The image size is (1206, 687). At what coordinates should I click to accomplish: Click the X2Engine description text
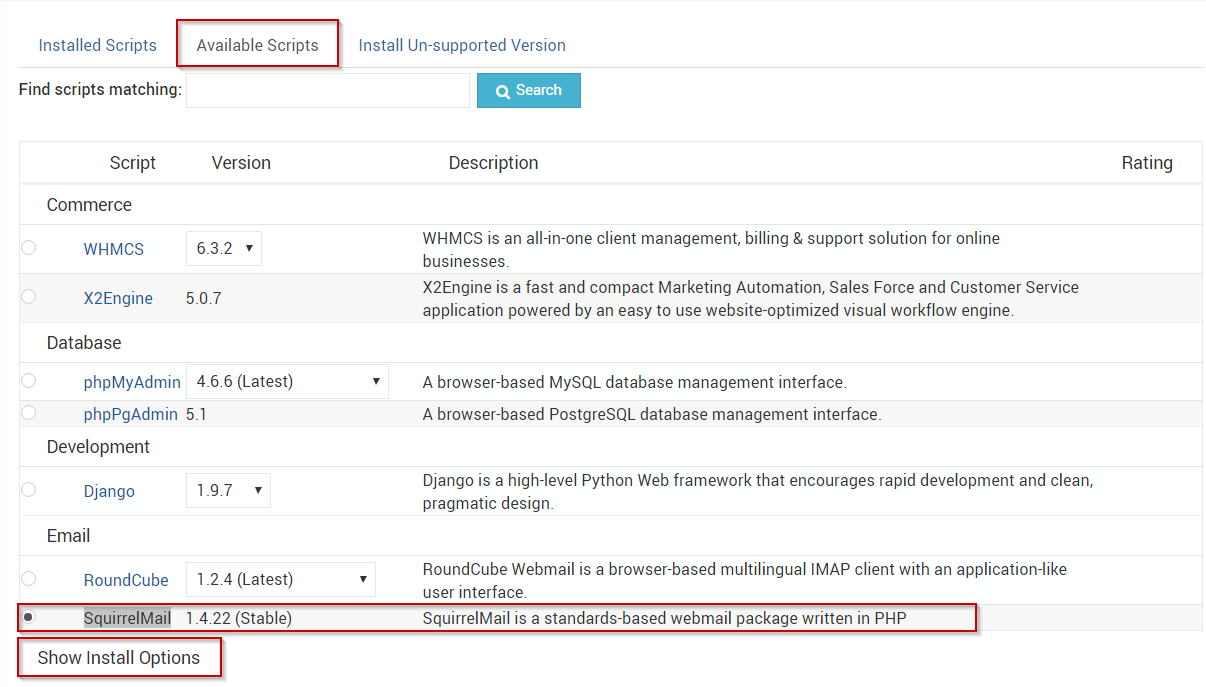[x=751, y=298]
